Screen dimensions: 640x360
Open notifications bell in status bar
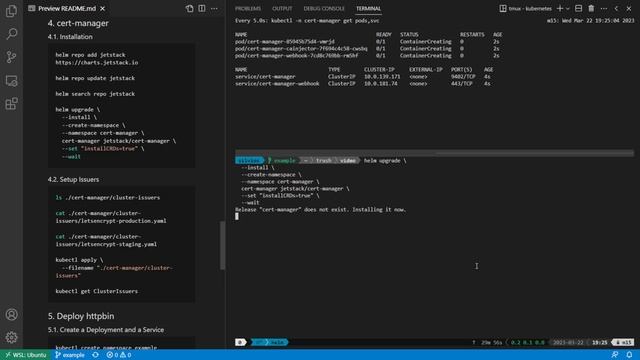(629, 355)
